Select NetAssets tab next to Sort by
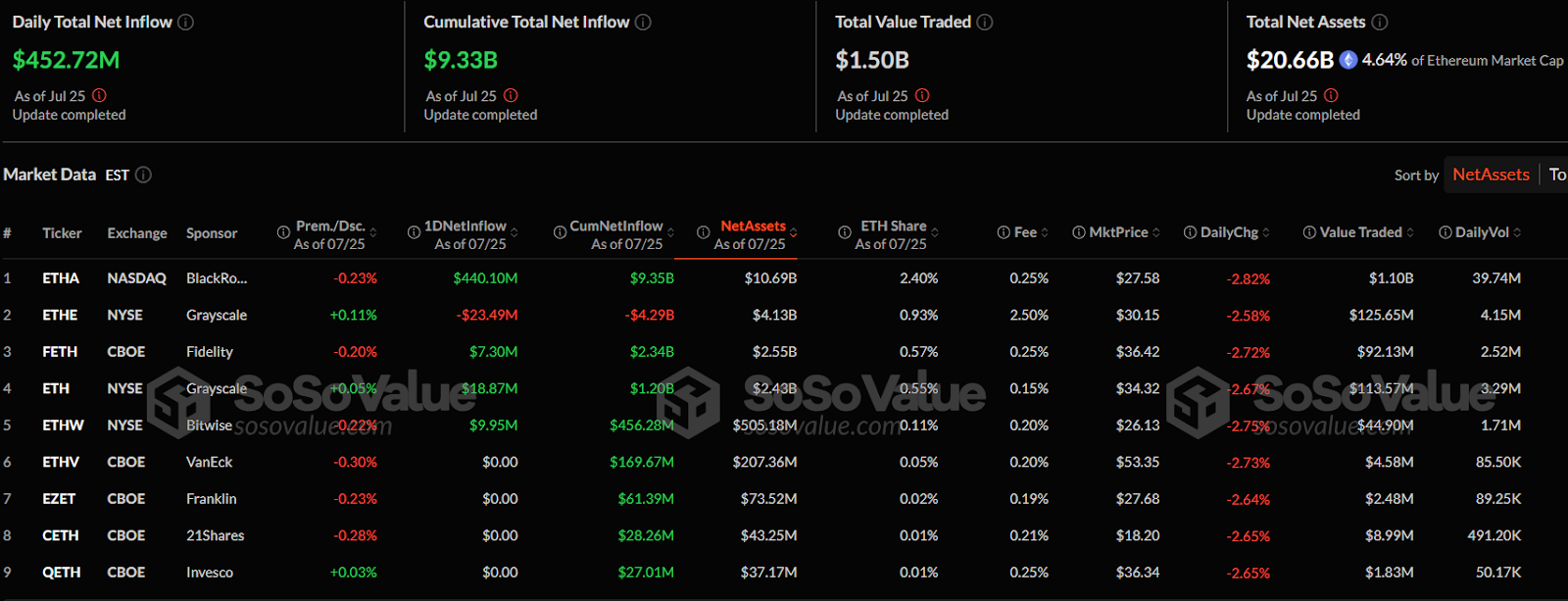The image size is (1568, 601). (x=1491, y=175)
